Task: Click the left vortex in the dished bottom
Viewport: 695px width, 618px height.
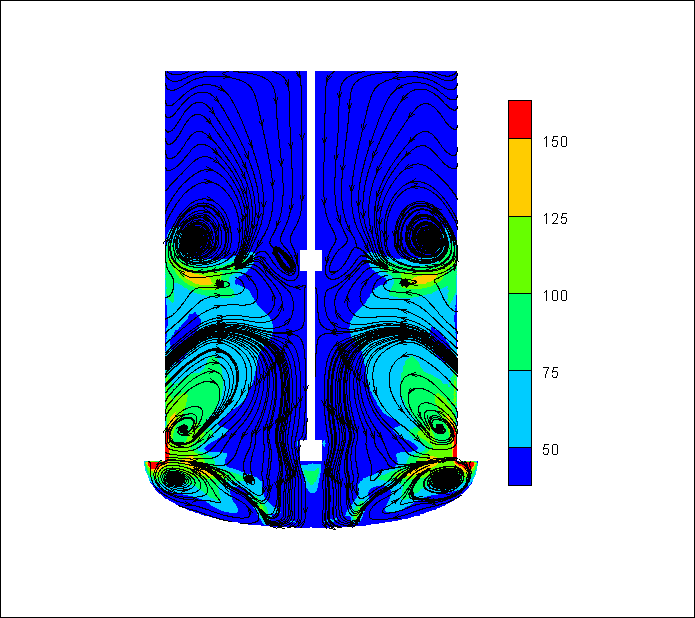Action: point(176,479)
